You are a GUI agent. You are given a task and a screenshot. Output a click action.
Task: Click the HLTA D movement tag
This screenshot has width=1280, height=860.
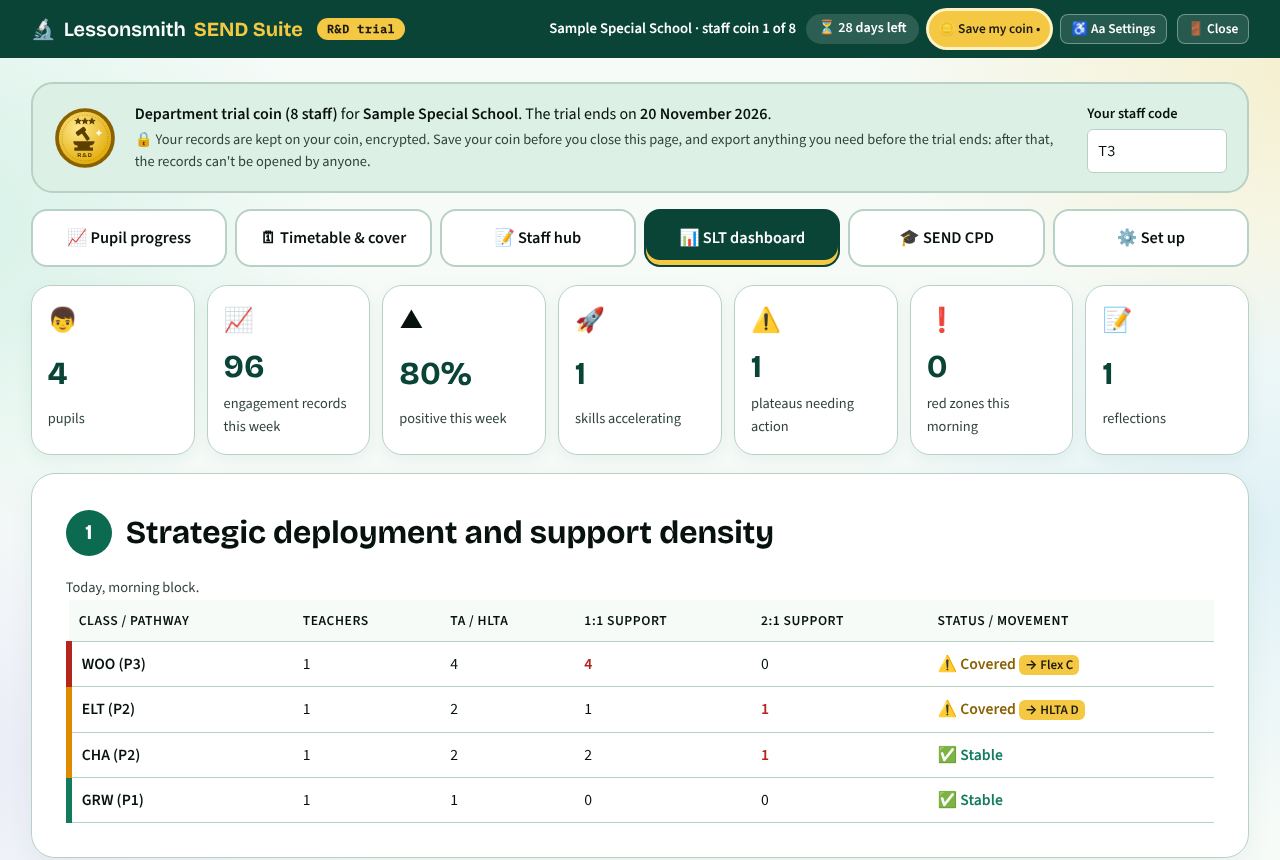coord(1052,710)
